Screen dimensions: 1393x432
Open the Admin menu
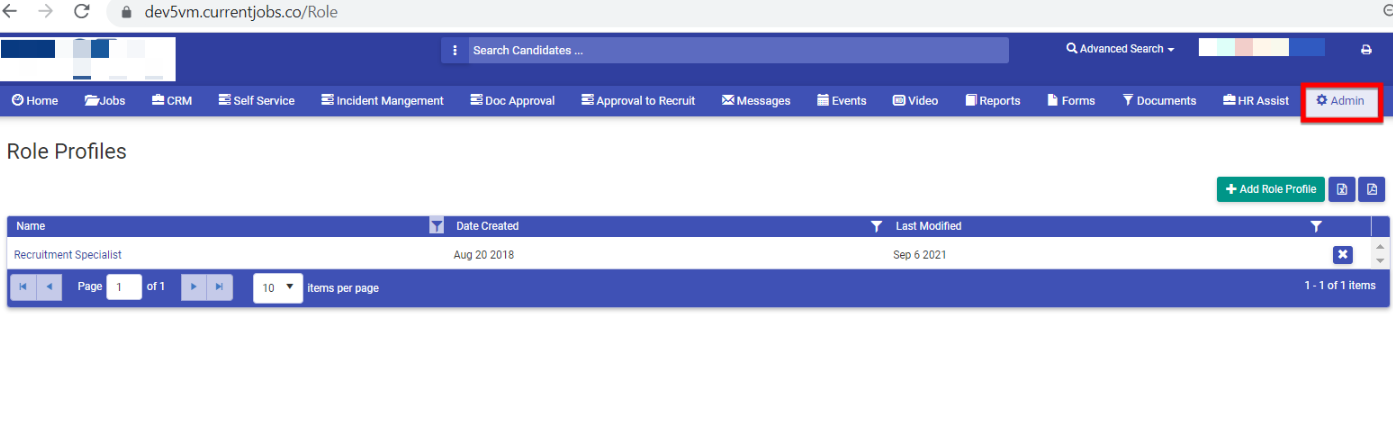1340,101
